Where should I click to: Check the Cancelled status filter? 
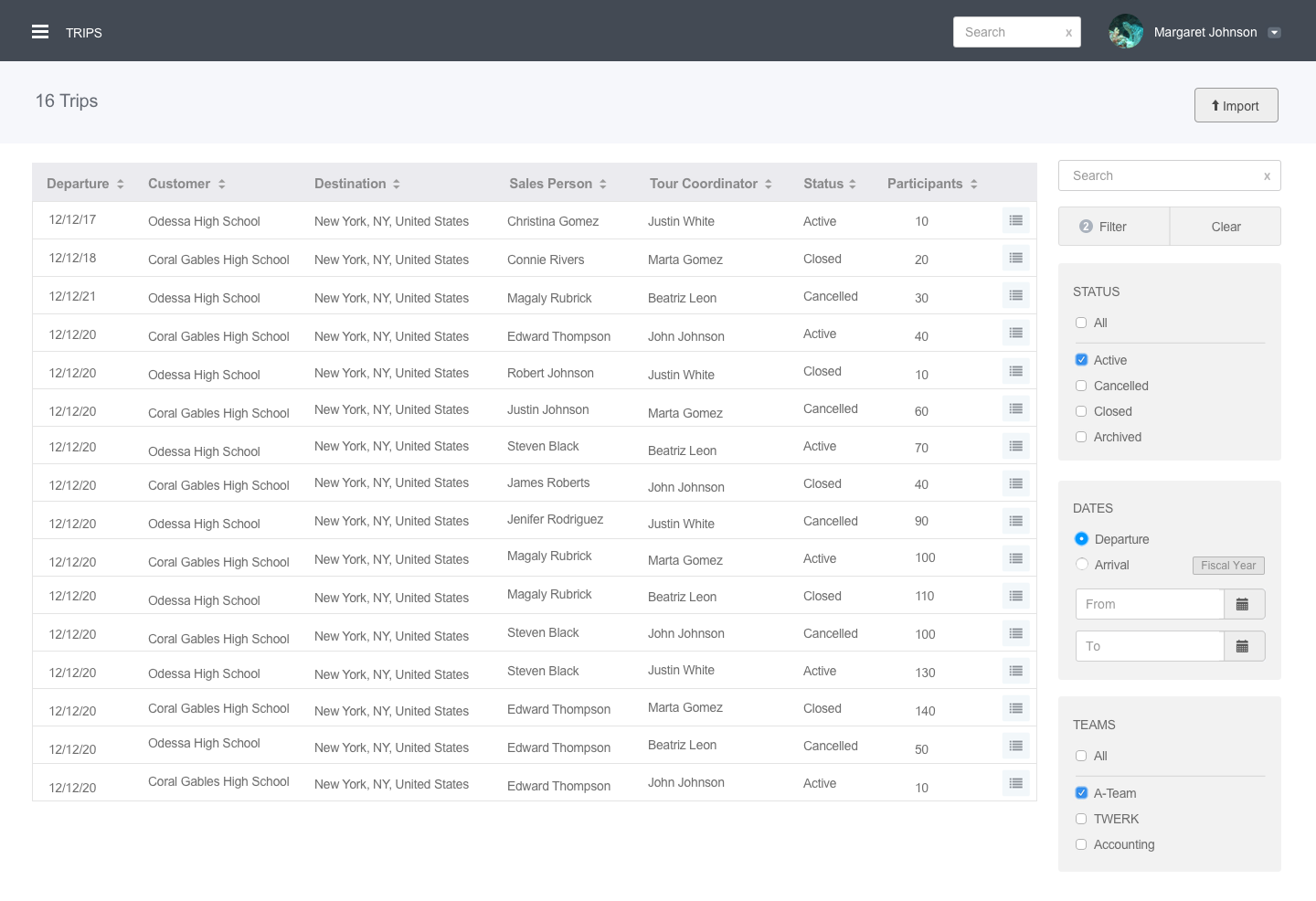click(x=1081, y=386)
